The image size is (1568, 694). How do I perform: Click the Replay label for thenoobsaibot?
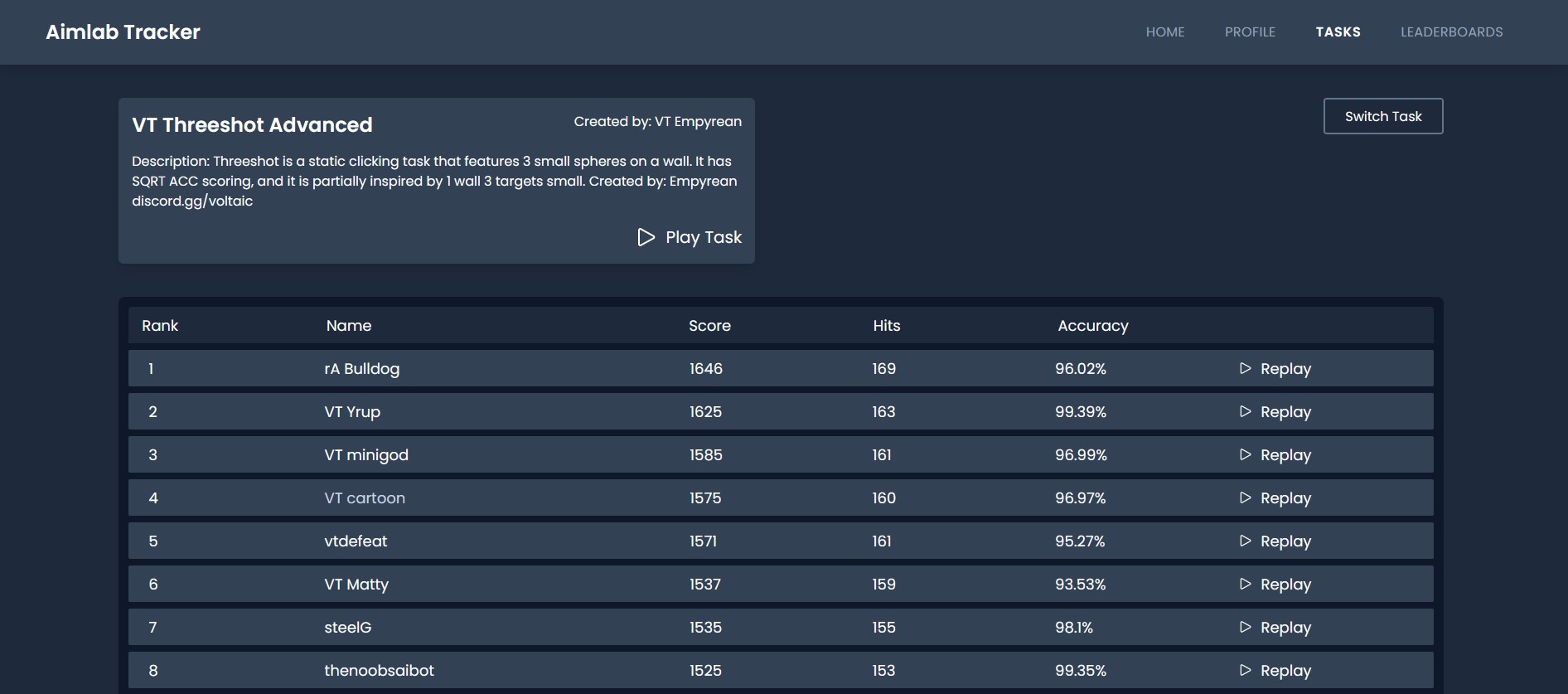[1285, 671]
